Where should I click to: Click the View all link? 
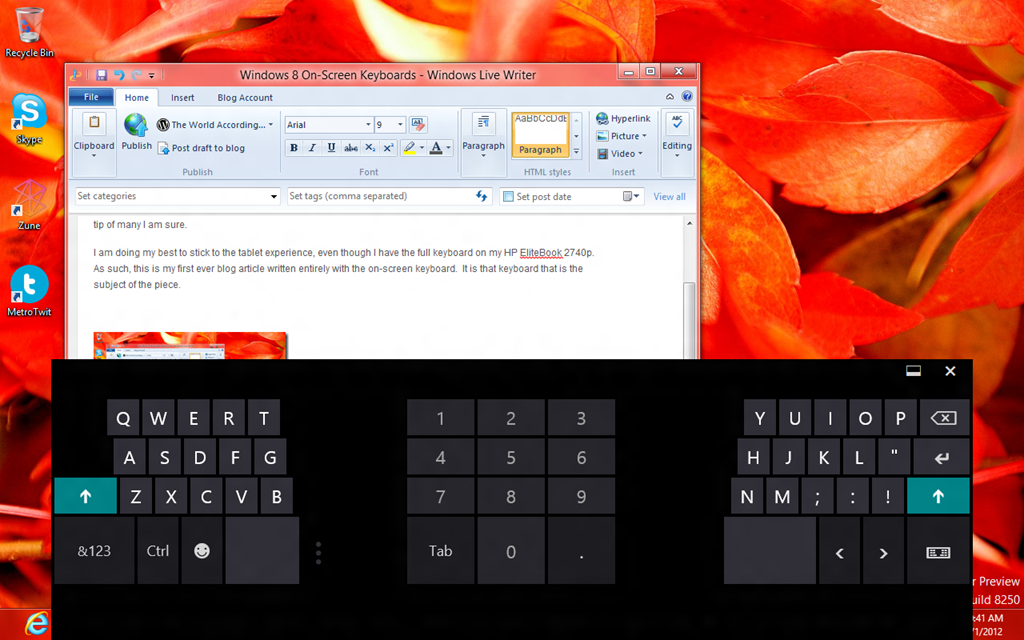(x=669, y=197)
